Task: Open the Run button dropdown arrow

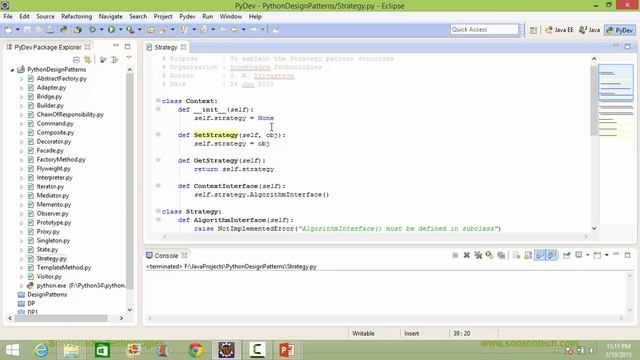Action: 120,29
